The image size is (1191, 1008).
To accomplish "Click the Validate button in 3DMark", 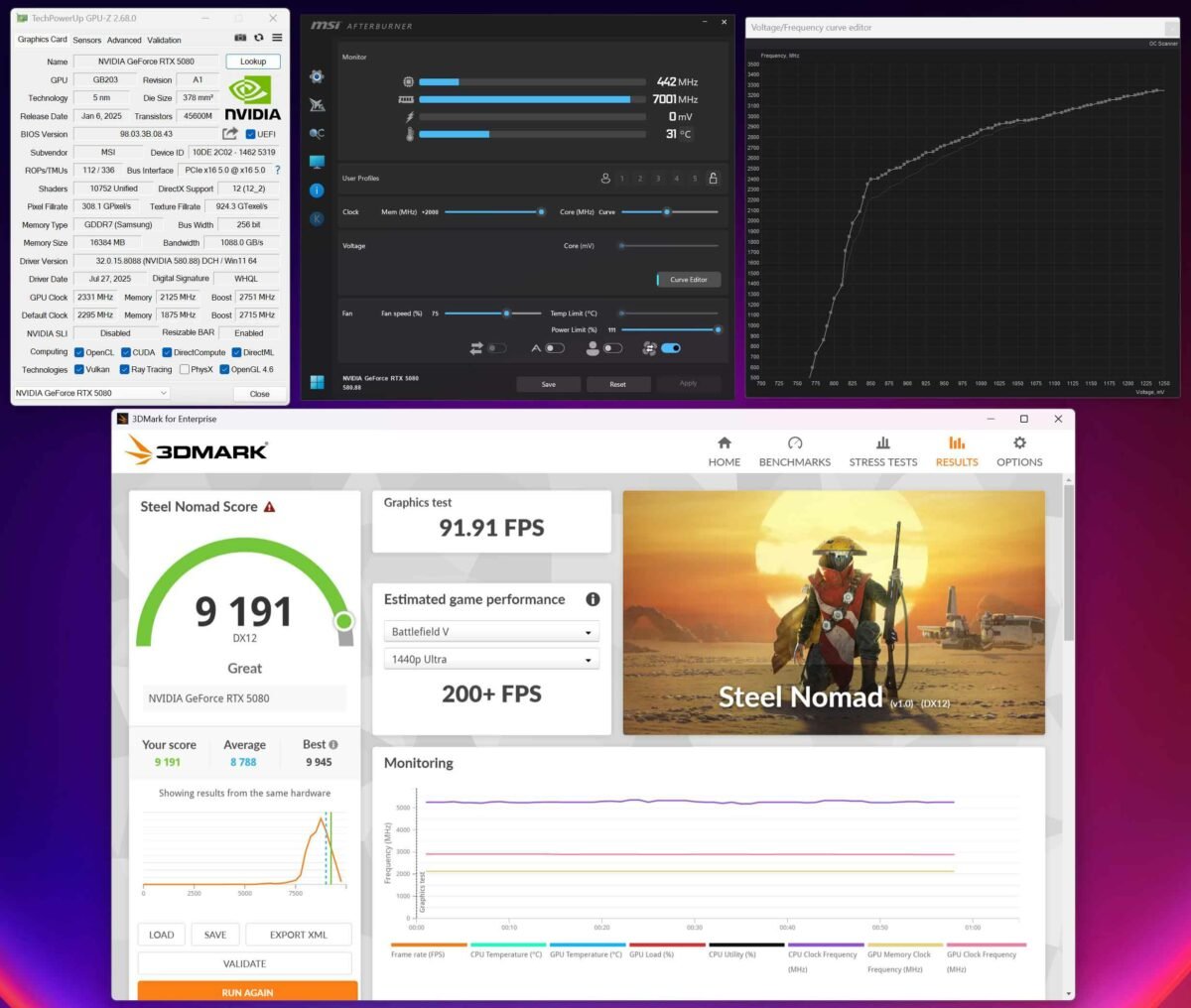I will [x=244, y=963].
